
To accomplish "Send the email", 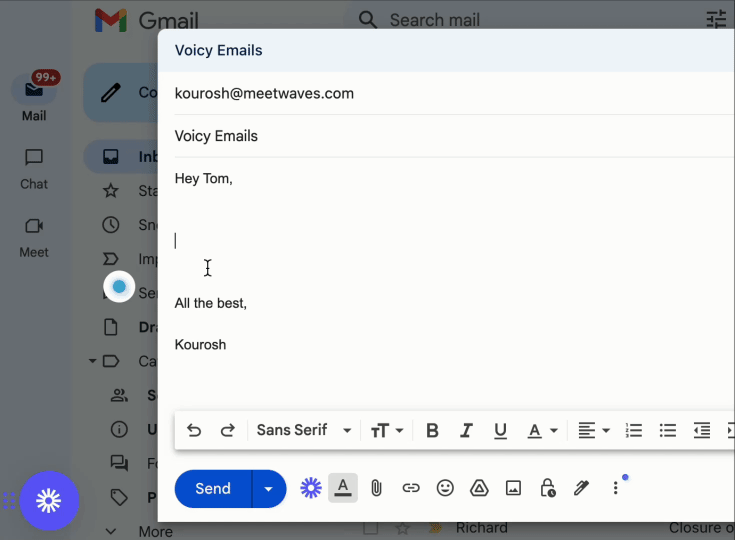I will coord(213,488).
